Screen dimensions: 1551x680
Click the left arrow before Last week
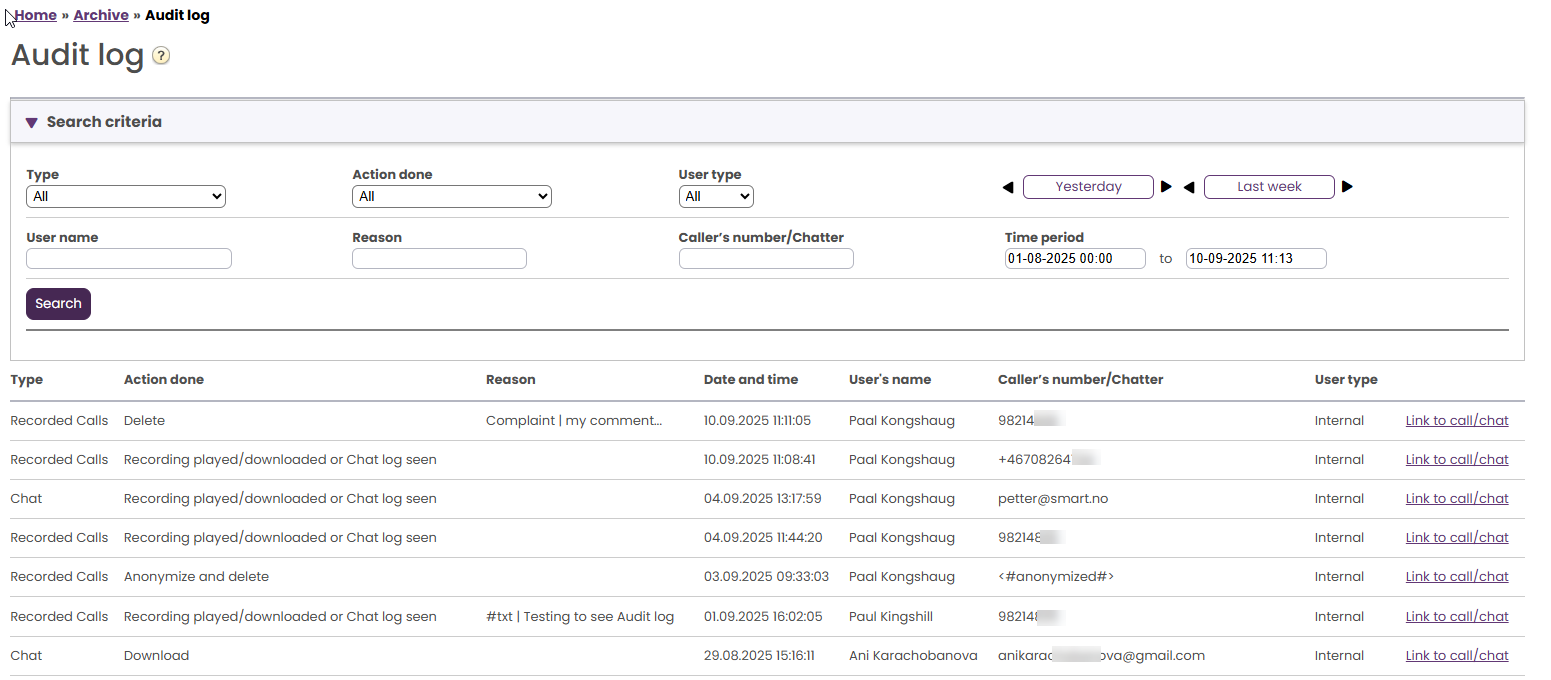[x=1189, y=187]
